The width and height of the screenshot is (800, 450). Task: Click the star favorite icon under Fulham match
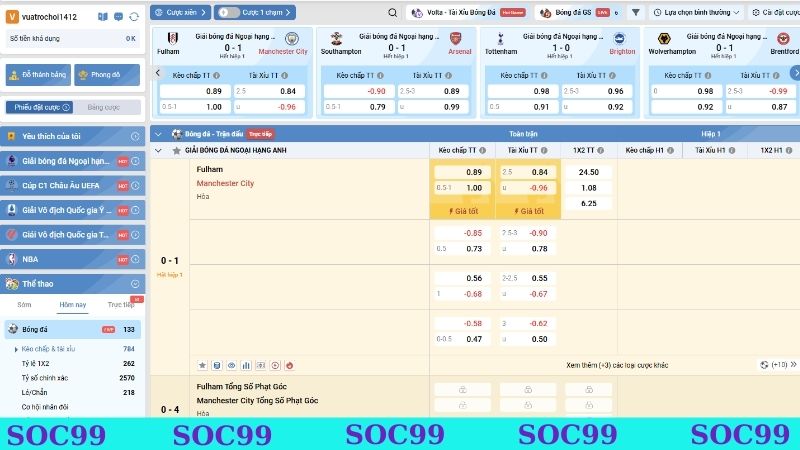coord(202,365)
